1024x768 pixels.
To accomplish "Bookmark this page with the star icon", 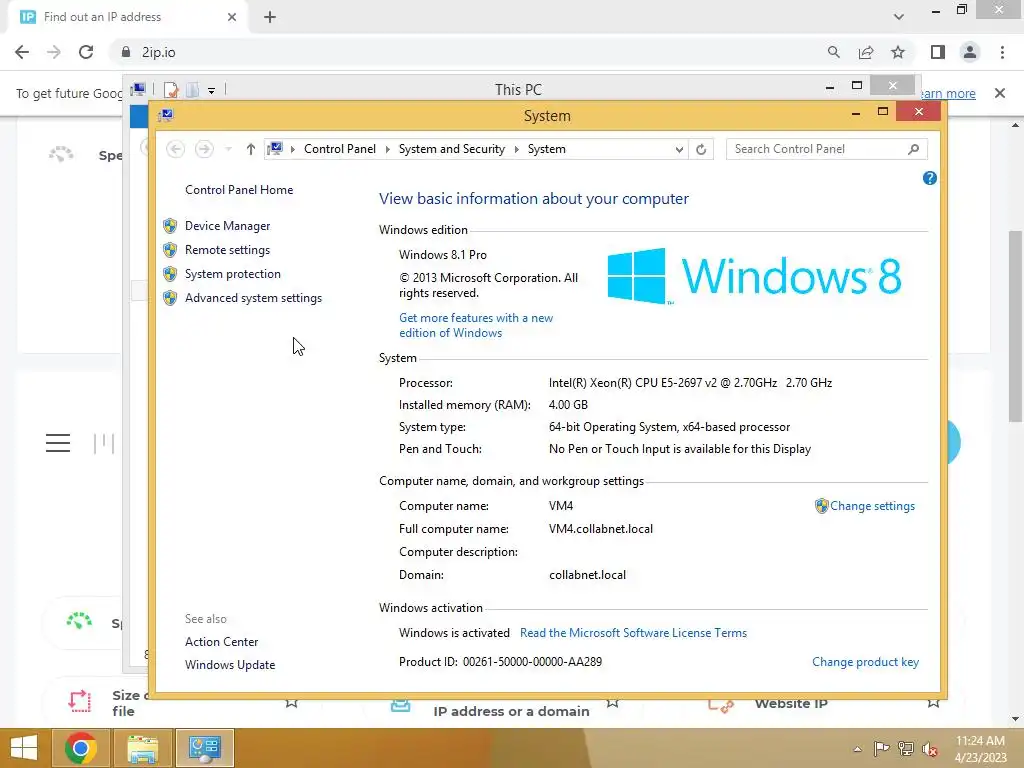I will [898, 52].
